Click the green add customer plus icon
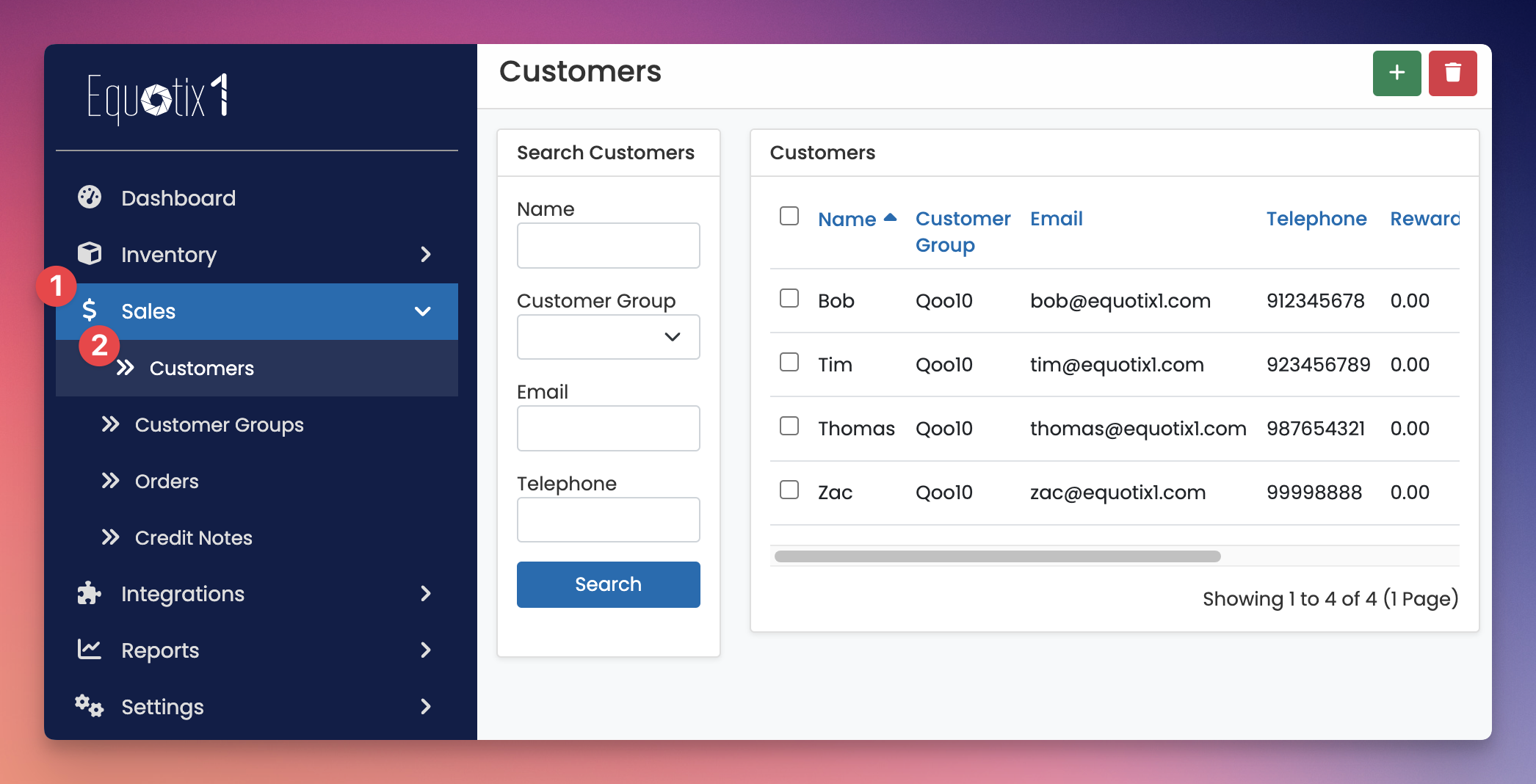The image size is (1536, 784). (x=1396, y=73)
